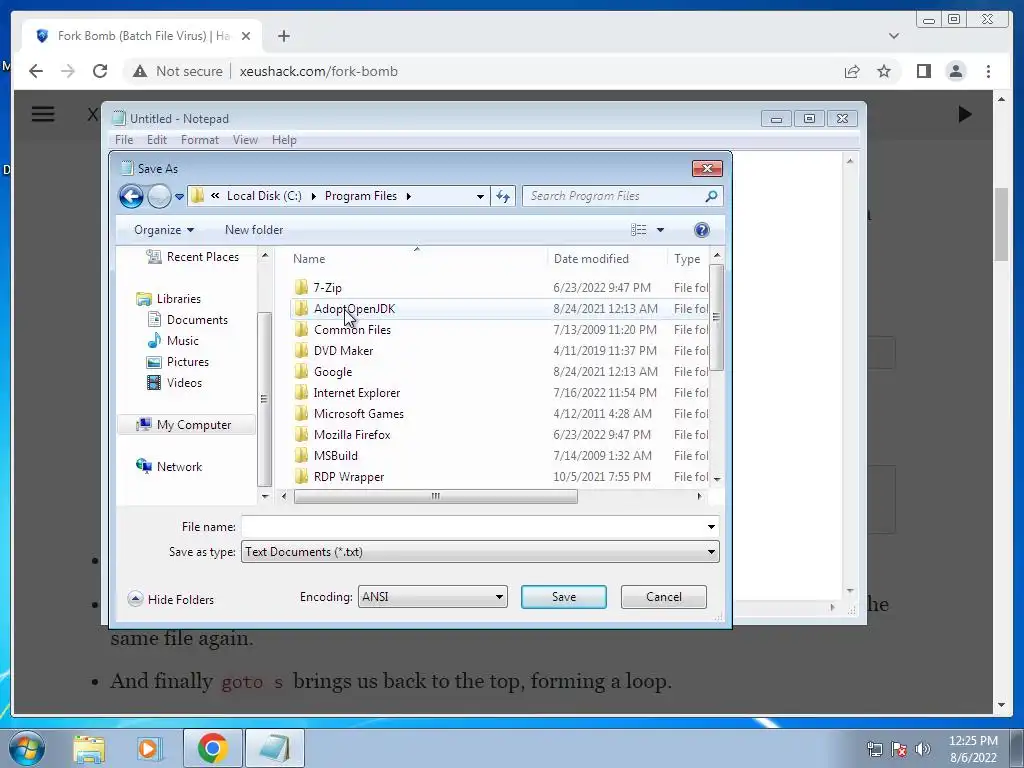This screenshot has height=768, width=1024.
Task: Open Notepad View menu
Action: (245, 140)
